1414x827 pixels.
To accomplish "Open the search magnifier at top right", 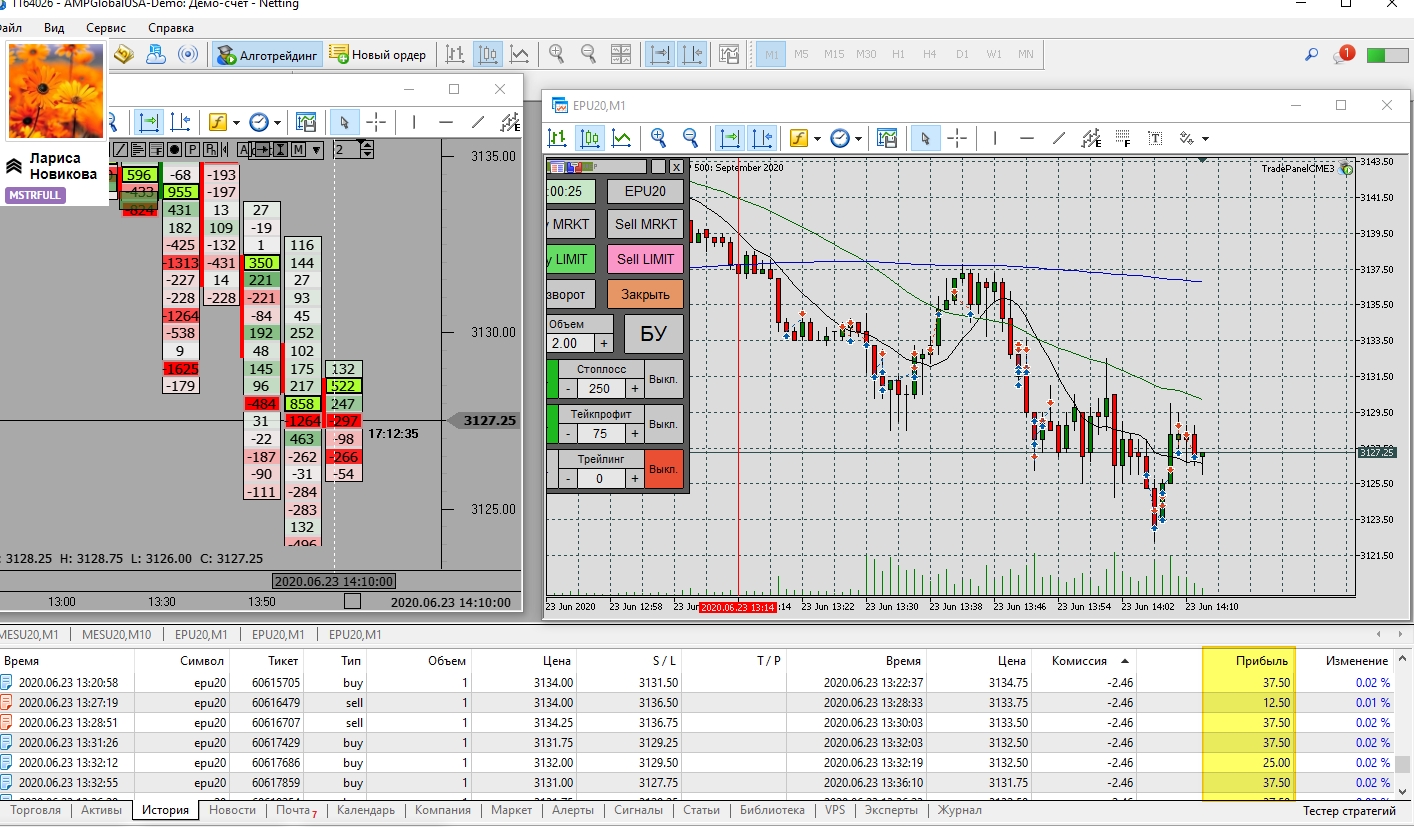I will point(1311,55).
